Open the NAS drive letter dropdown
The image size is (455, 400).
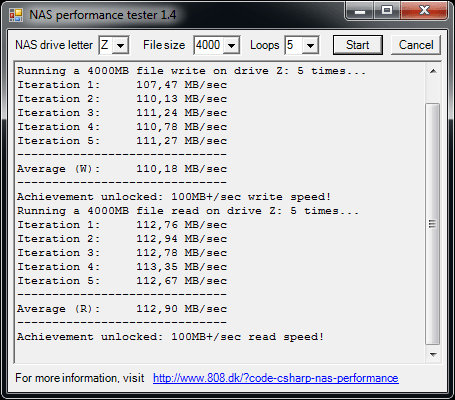point(120,45)
